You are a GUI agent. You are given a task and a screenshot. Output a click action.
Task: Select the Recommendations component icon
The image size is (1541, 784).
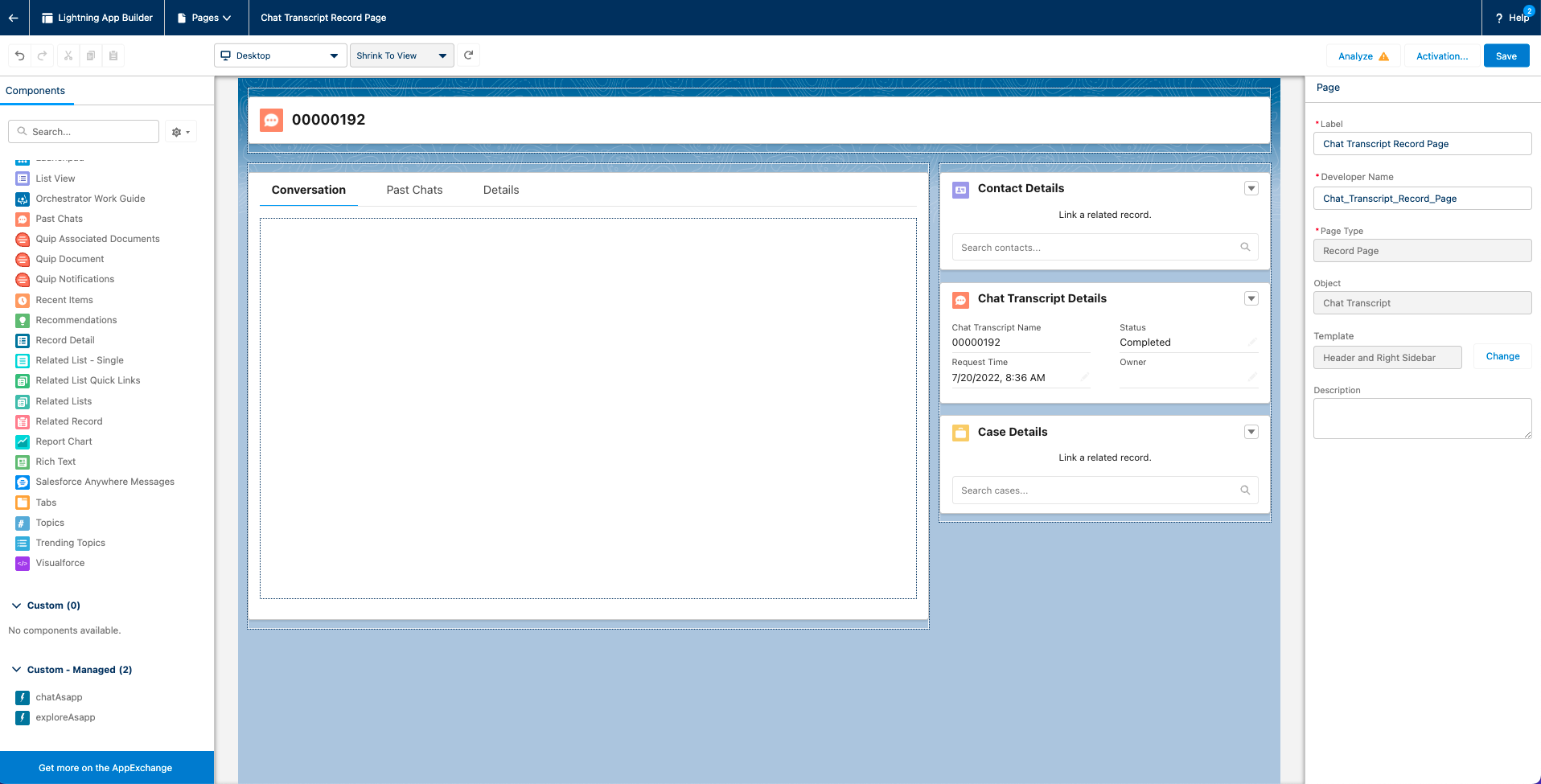click(x=23, y=320)
